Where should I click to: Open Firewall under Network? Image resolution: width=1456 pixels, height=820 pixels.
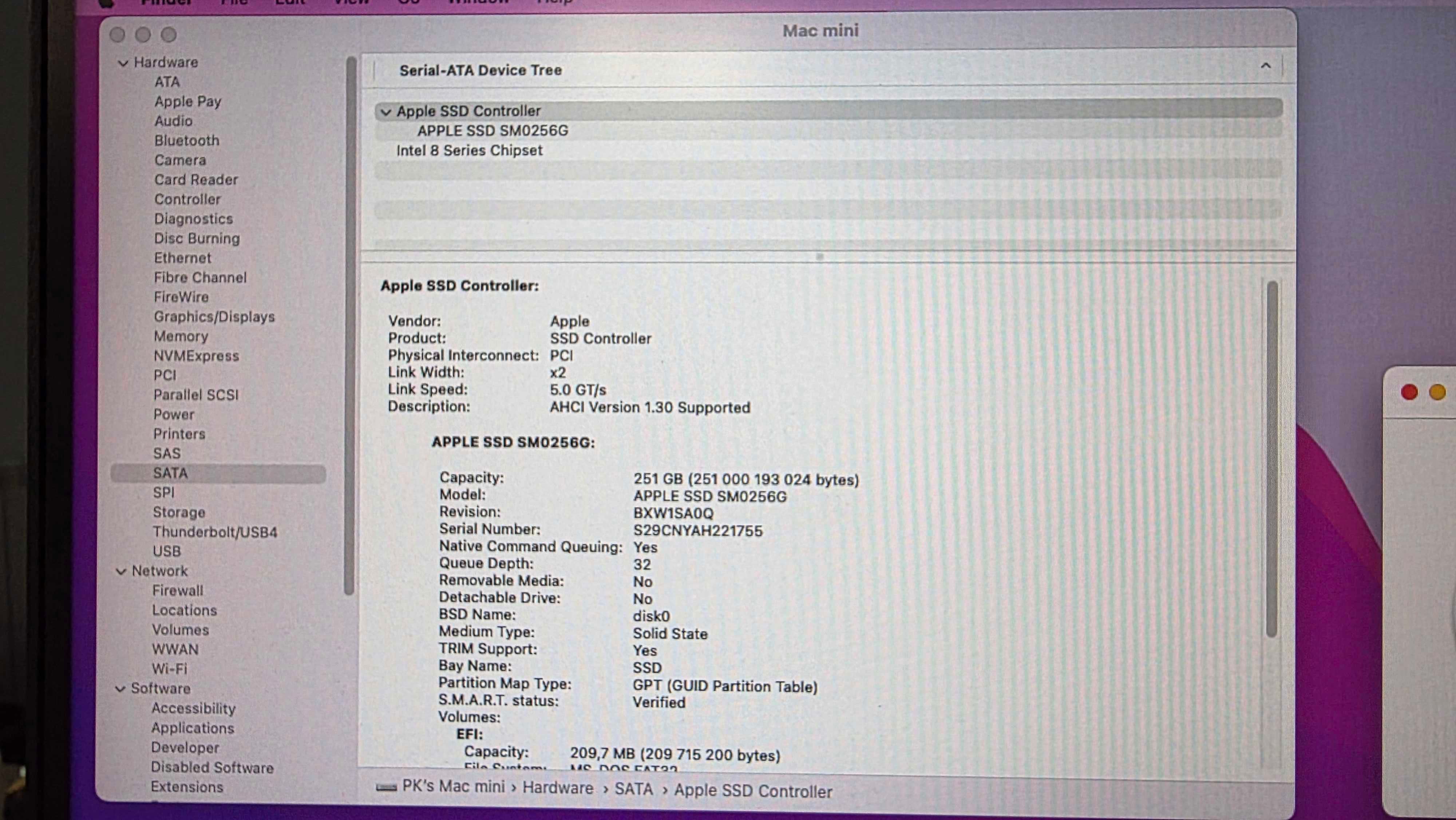pos(178,591)
